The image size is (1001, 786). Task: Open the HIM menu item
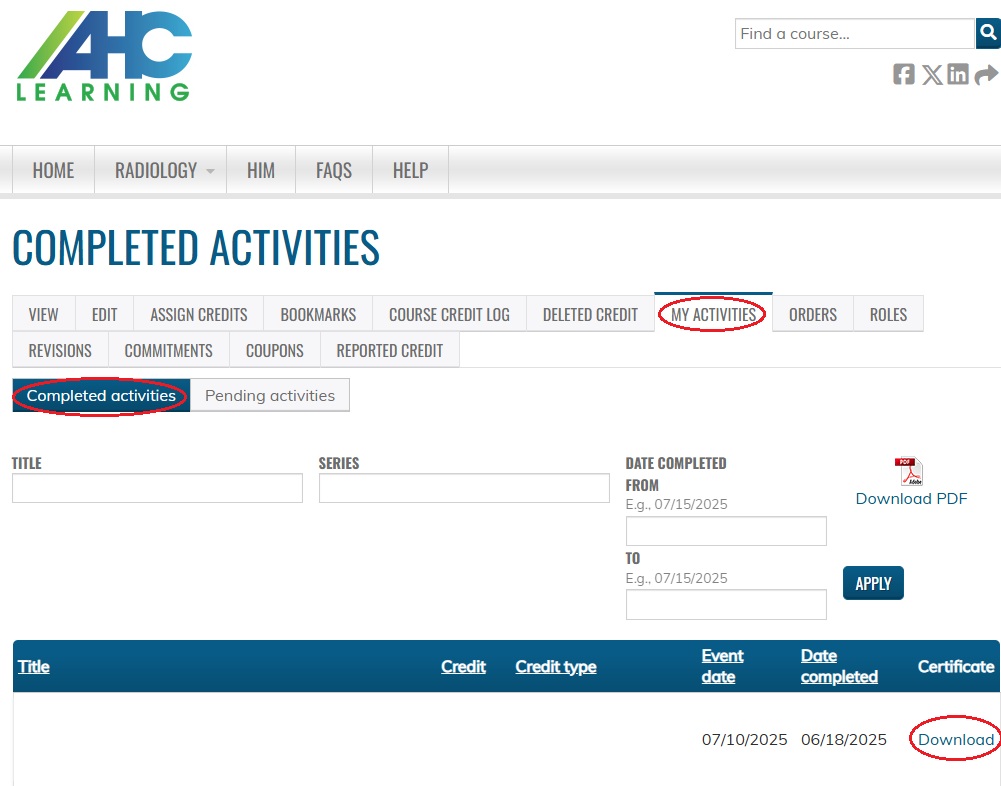(x=260, y=171)
